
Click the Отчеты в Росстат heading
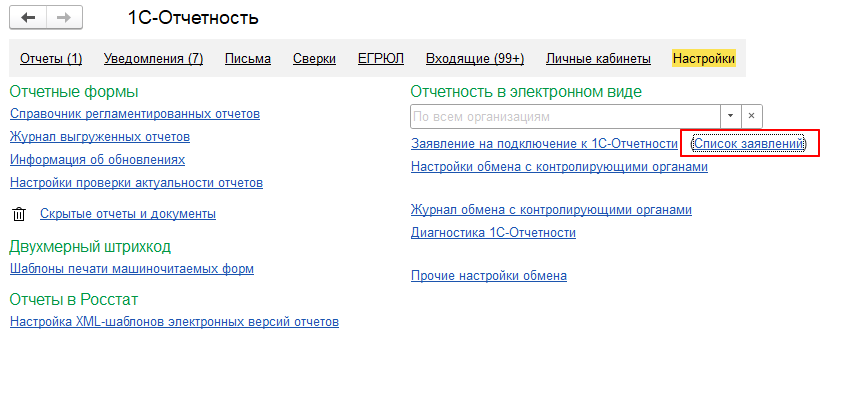tap(74, 300)
